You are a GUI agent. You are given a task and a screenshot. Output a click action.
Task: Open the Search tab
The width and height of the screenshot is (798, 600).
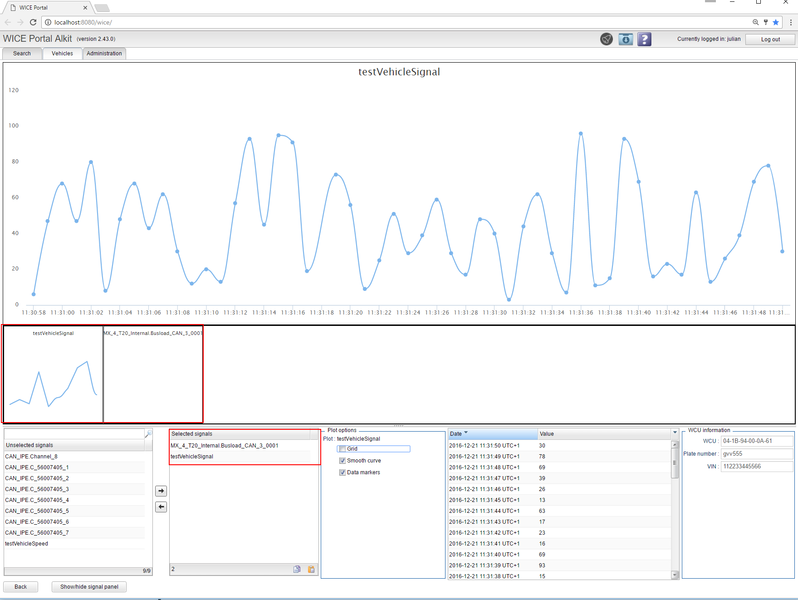[x=21, y=54]
